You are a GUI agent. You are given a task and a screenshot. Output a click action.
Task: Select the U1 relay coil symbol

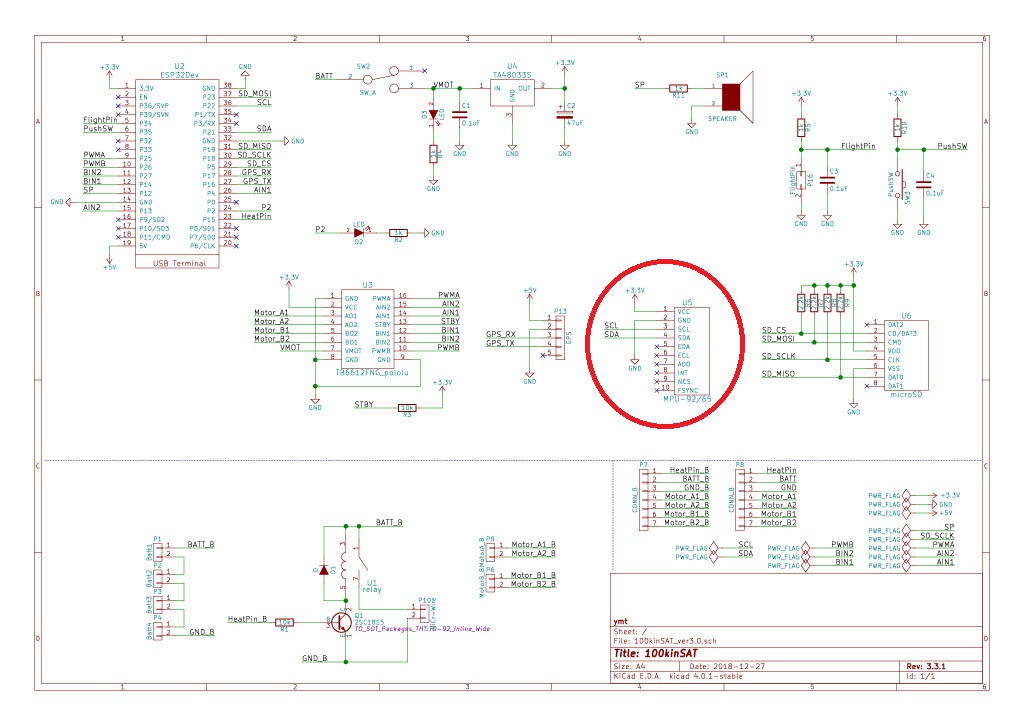344,572
